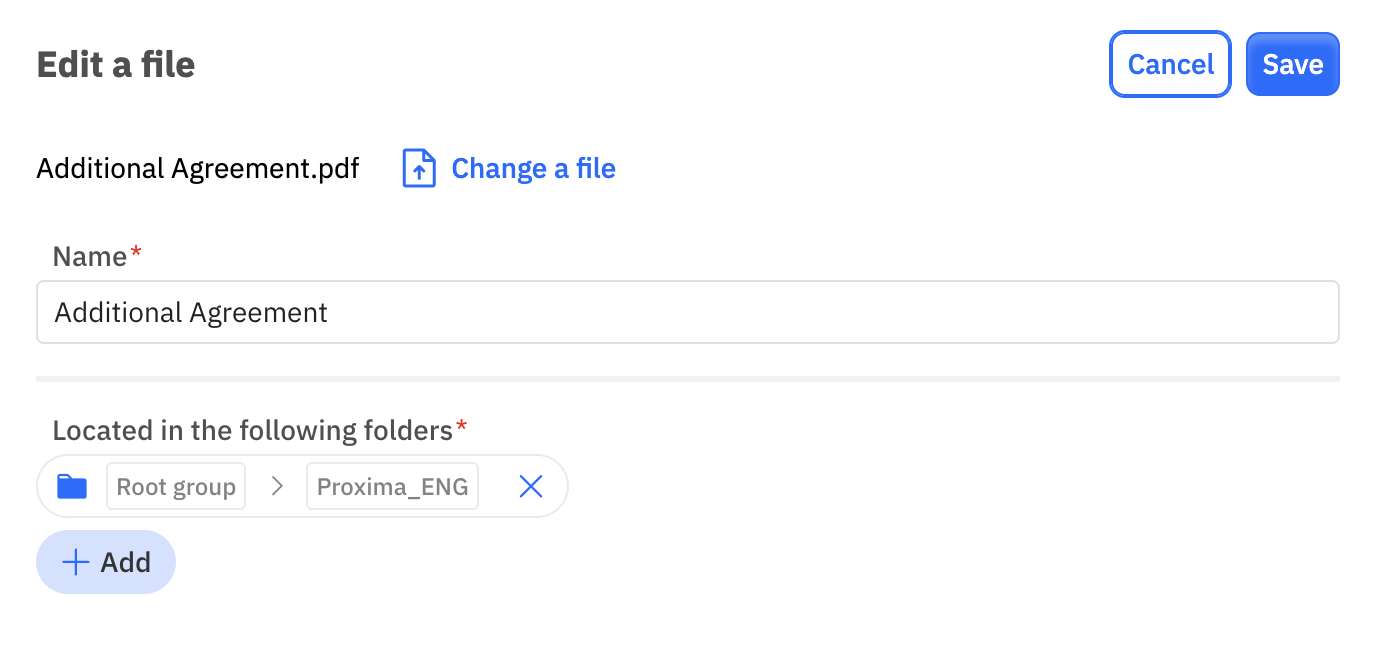Open the Change a file link
This screenshot has height=650, width=1376.
(533, 168)
